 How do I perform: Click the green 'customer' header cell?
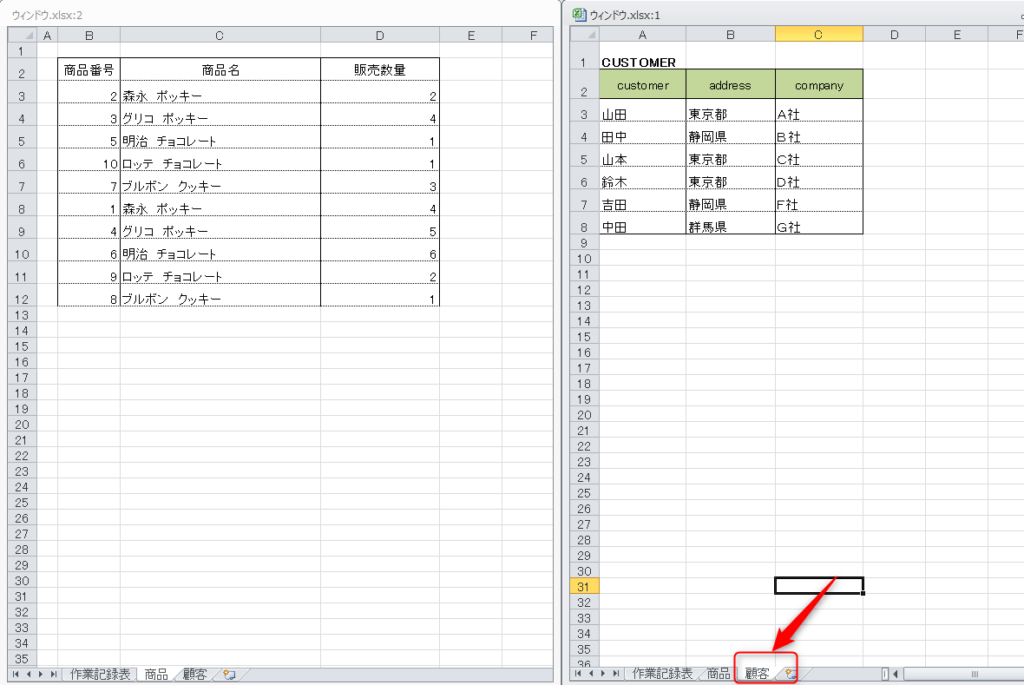click(x=642, y=86)
